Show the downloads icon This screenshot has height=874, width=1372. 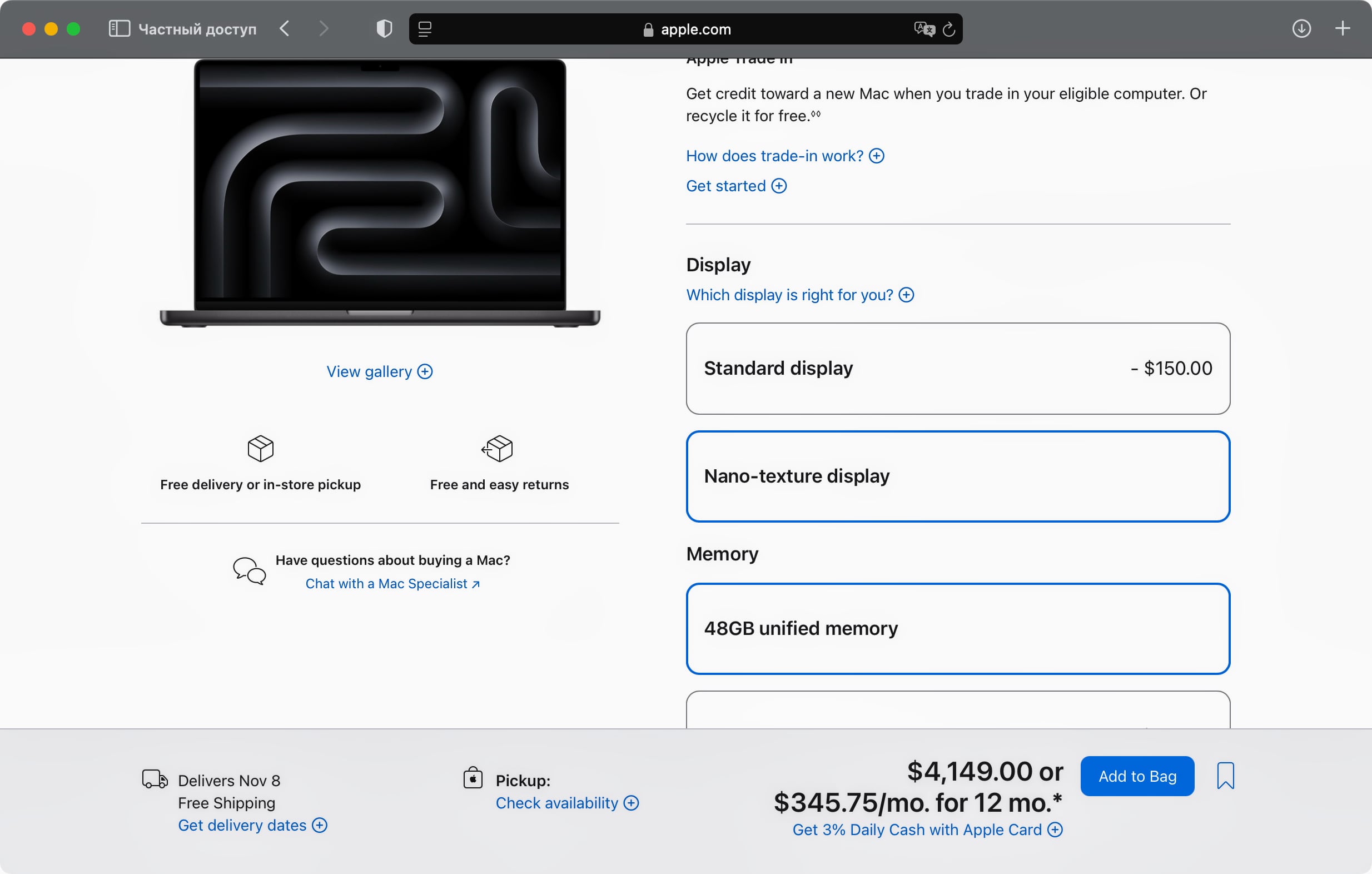click(1301, 28)
